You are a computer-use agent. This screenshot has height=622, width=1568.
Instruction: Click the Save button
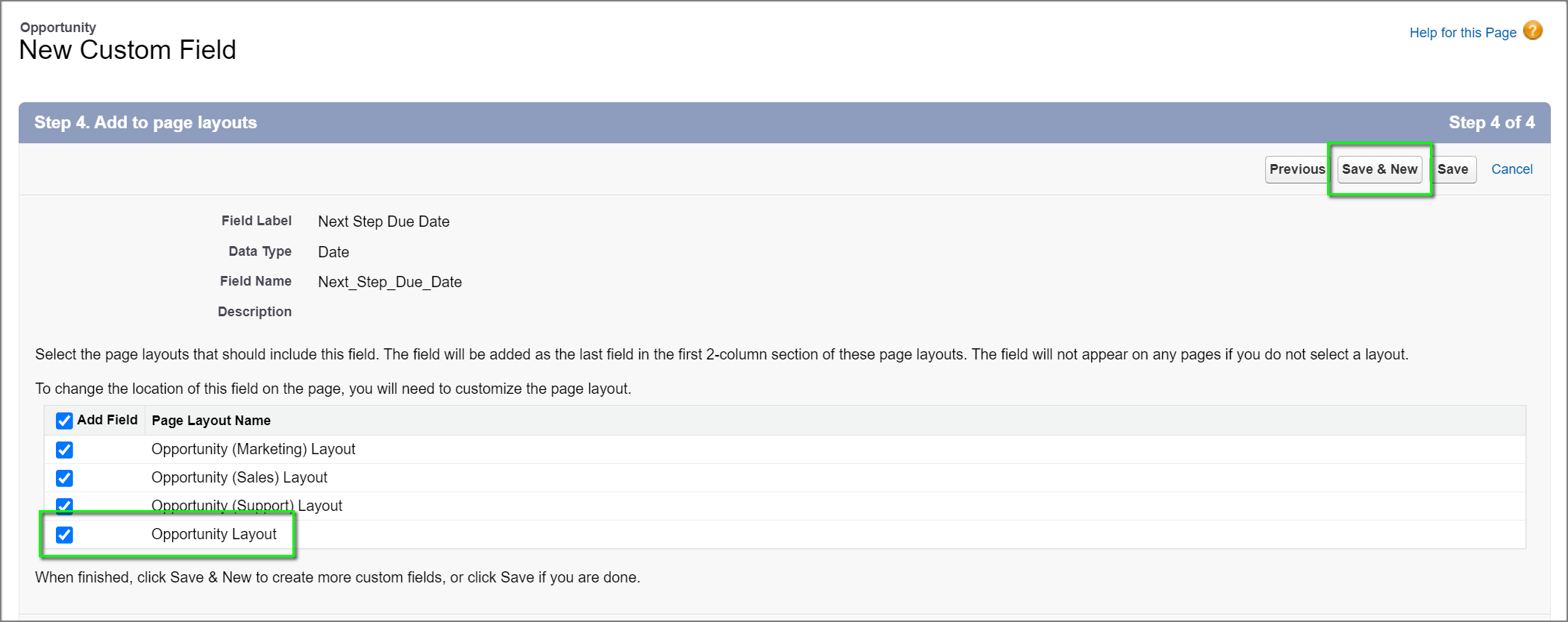click(x=1452, y=169)
